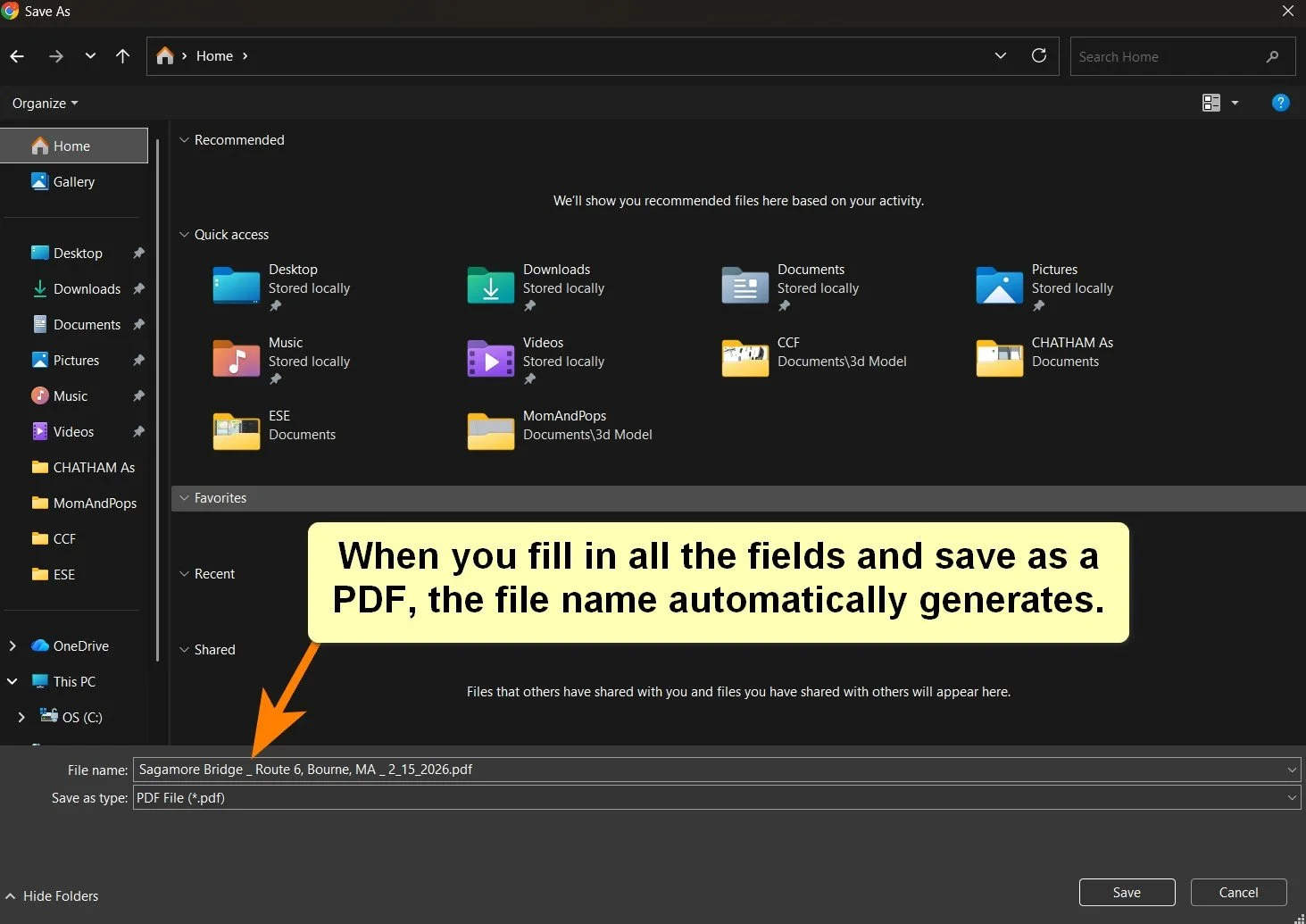Select Videos in the sidebar
The image size is (1306, 924).
(x=73, y=431)
